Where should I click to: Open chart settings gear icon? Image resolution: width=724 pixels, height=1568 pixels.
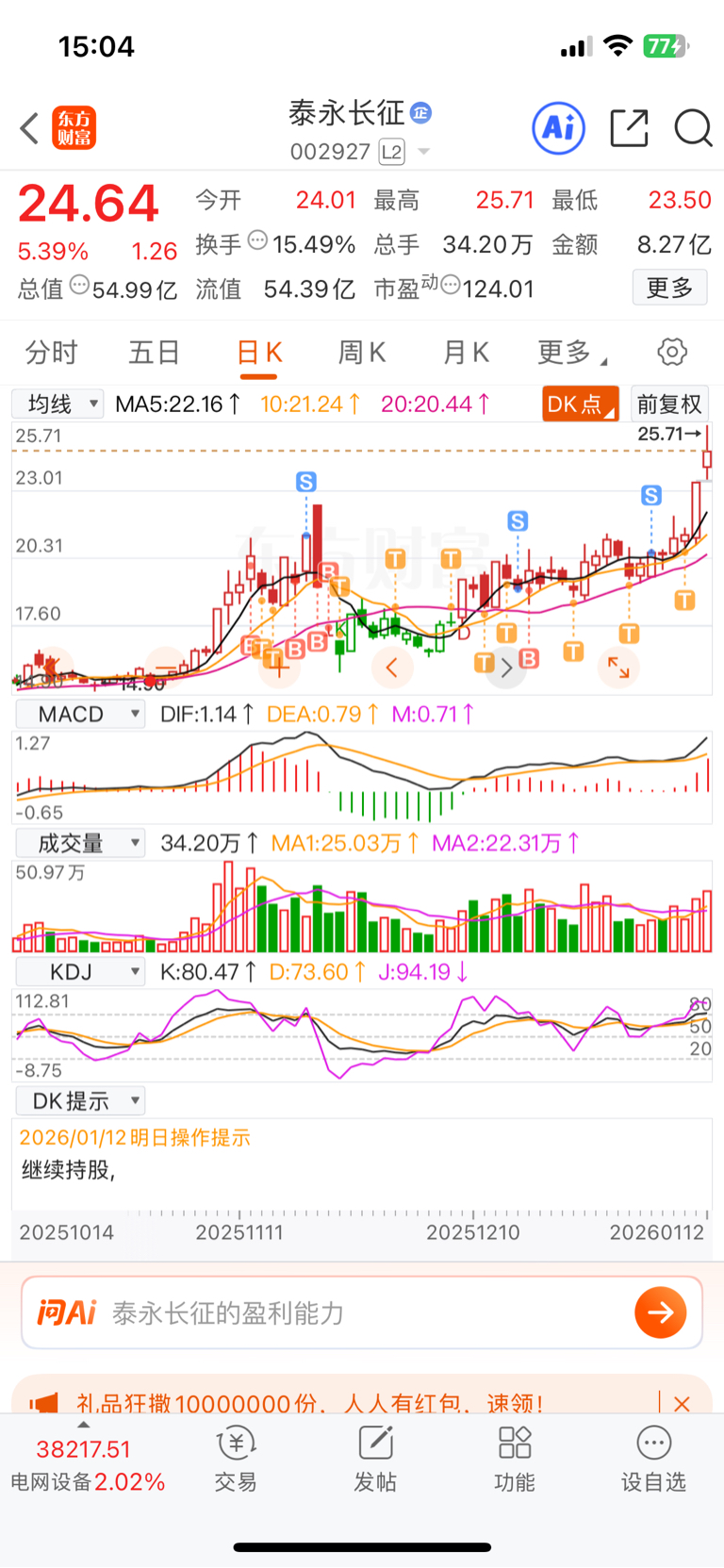tap(672, 352)
